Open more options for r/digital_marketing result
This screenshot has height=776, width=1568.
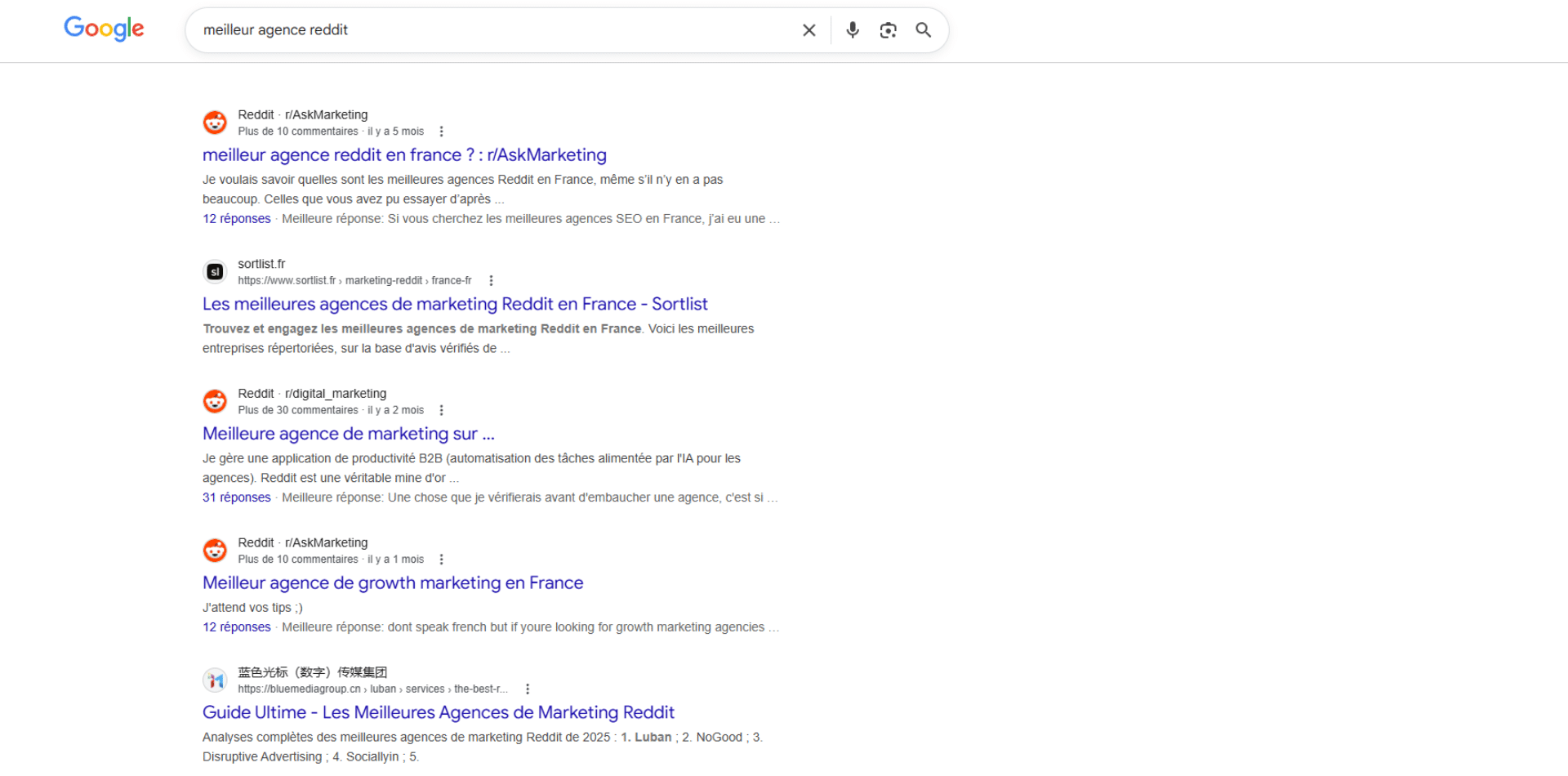click(x=442, y=410)
